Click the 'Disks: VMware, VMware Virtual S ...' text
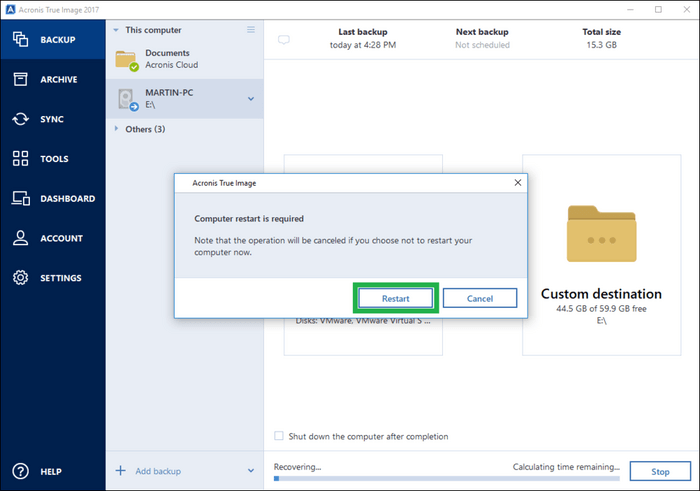The image size is (700, 491). coord(363,321)
